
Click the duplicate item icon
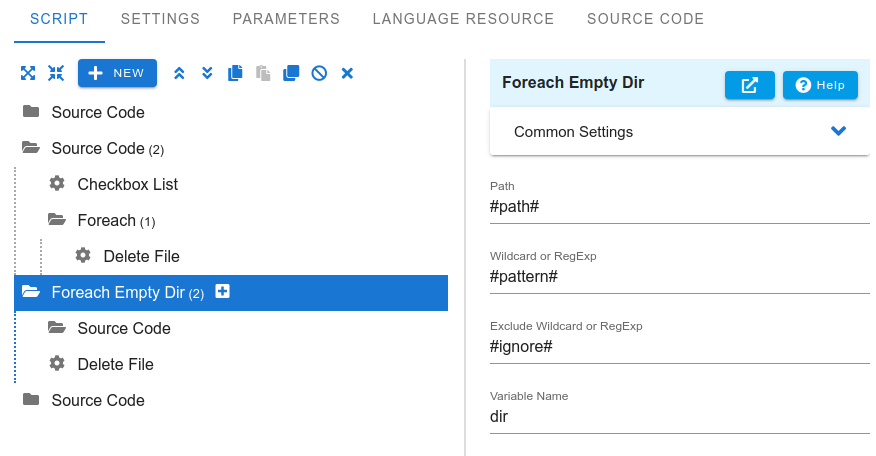[x=291, y=73]
